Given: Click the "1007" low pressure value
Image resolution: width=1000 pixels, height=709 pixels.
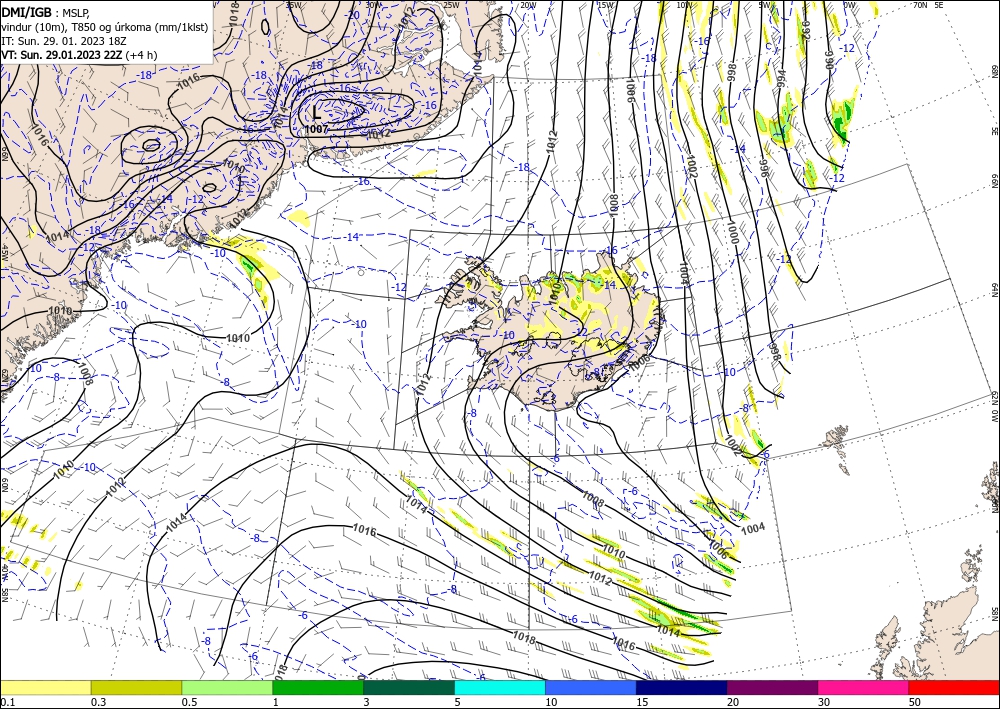Looking at the screenshot, I should (316, 129).
